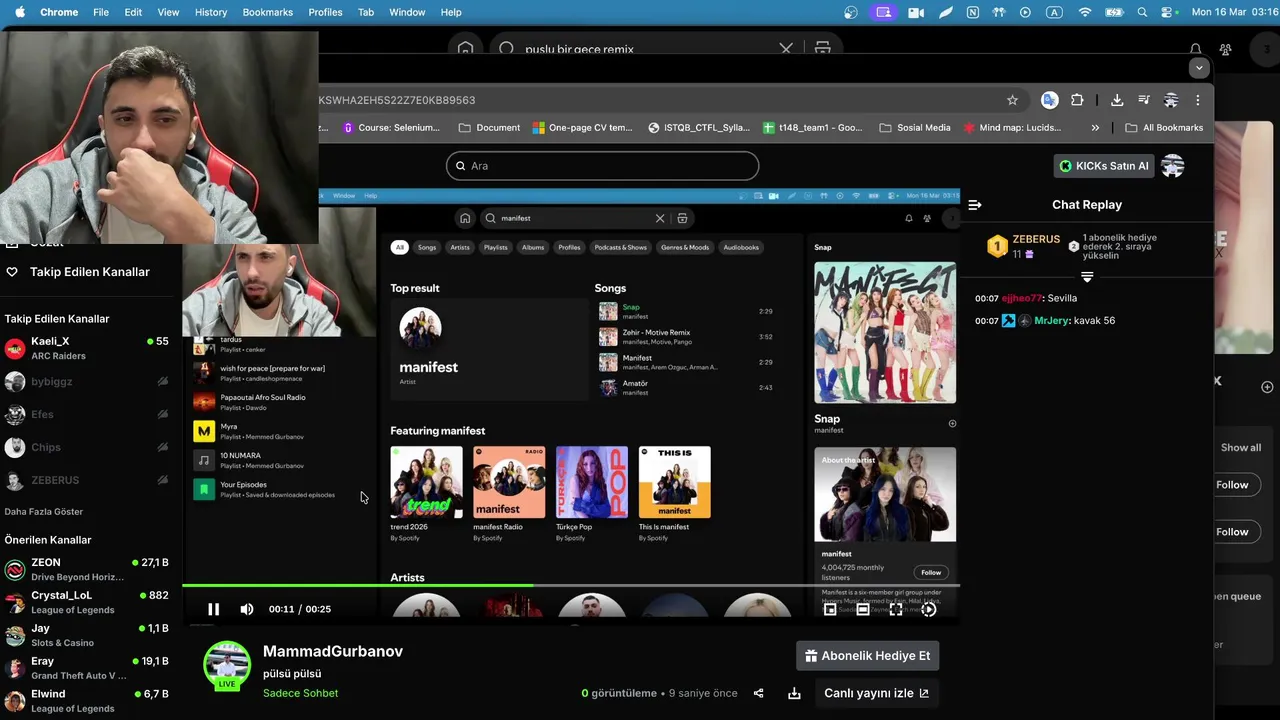
Task: Toggle mini player mode icon
Action: click(x=830, y=609)
